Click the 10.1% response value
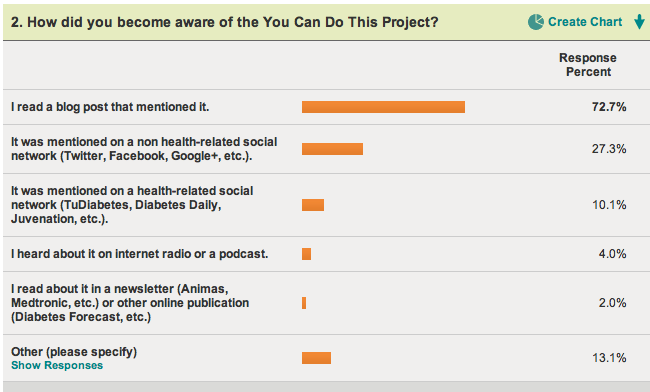 [609, 205]
